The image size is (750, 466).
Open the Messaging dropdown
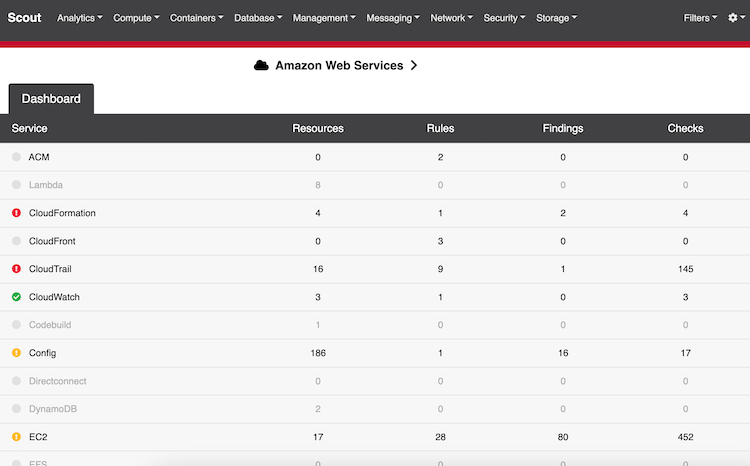(x=393, y=18)
